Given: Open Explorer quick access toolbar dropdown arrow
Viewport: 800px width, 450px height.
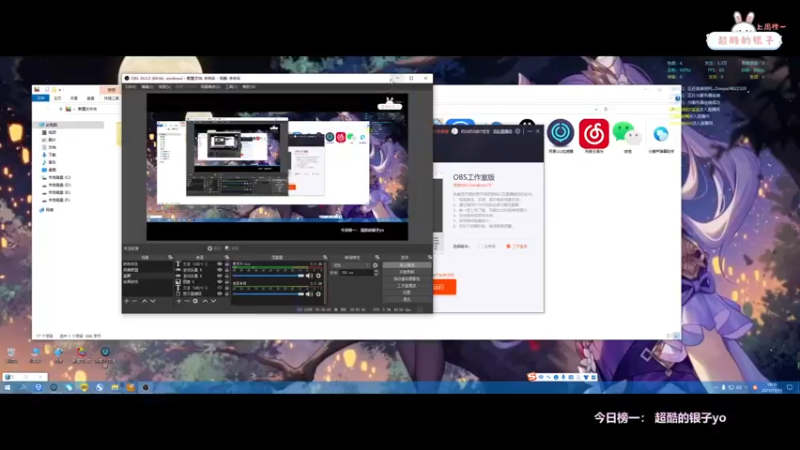Looking at the screenshot, I should pos(61,90).
